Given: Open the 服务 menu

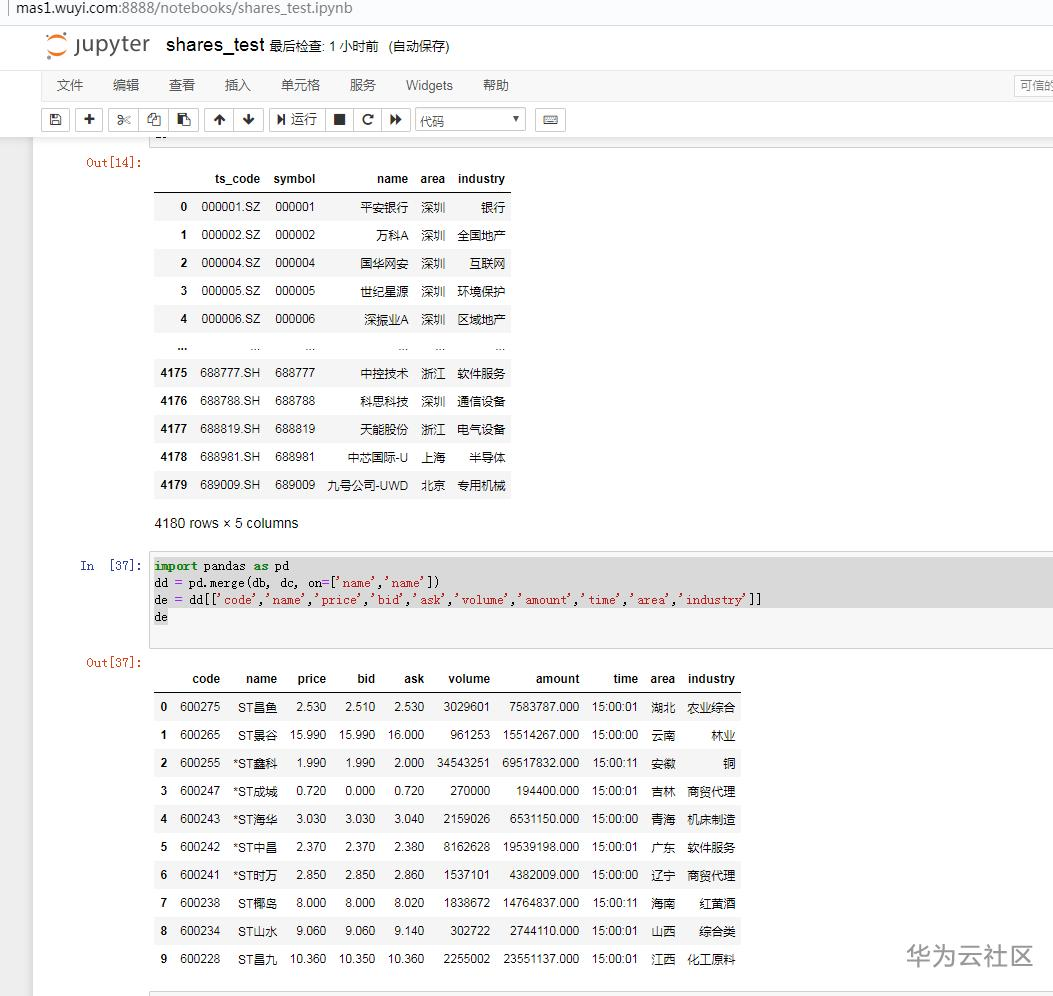Looking at the screenshot, I should tap(363, 85).
